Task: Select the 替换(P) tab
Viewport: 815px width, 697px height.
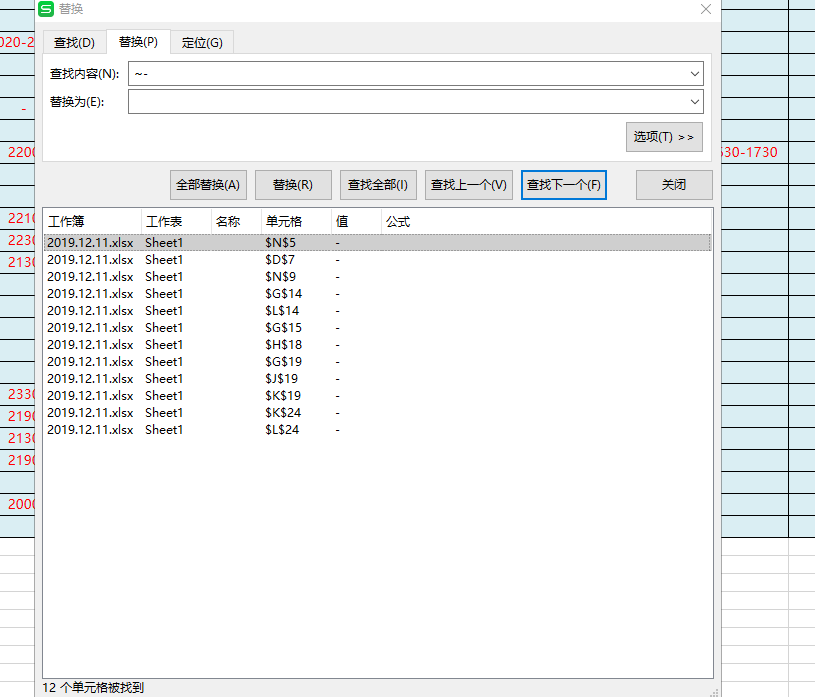Action: tap(138, 42)
